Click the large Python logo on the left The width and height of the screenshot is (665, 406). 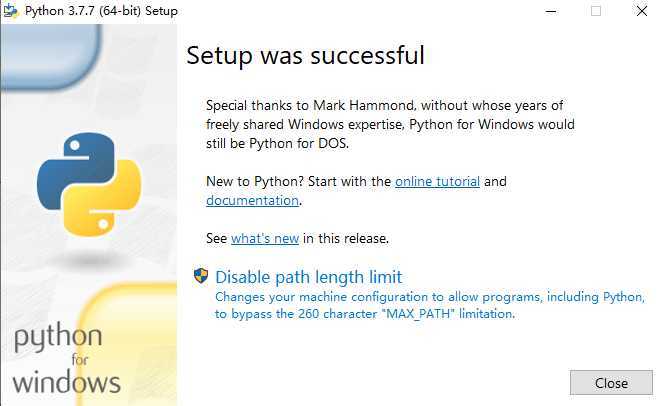click(x=89, y=182)
